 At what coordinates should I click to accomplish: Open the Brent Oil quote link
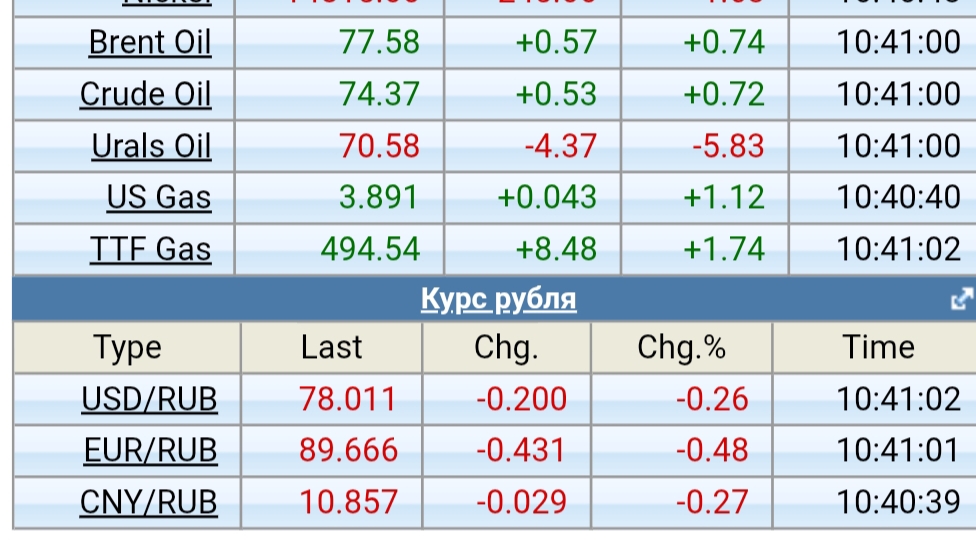click(x=150, y=42)
